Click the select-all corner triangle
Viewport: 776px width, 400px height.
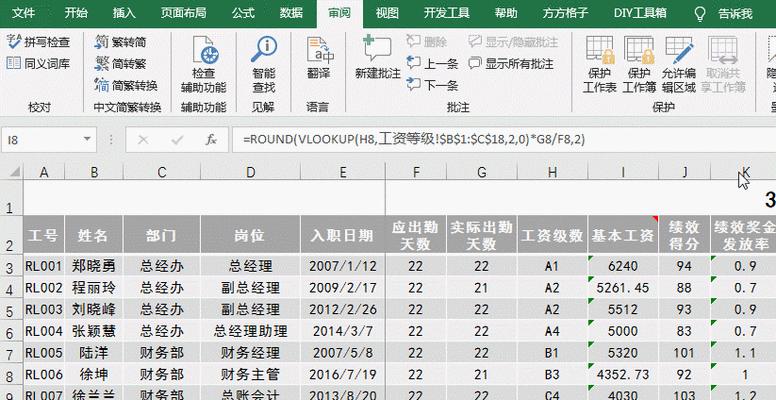pyautogui.click(x=15, y=172)
